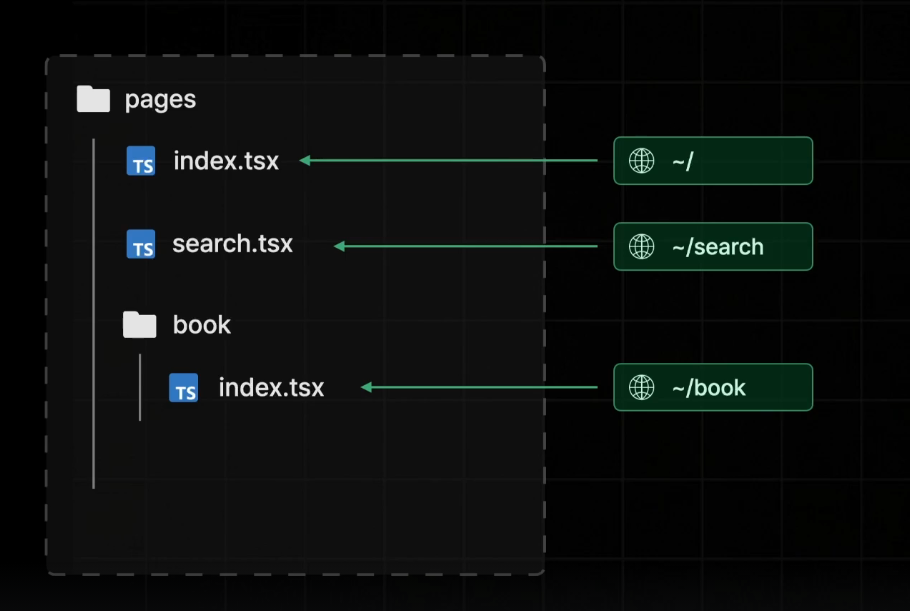Select the ~/book route text
This screenshot has height=611, width=910.
point(709,388)
